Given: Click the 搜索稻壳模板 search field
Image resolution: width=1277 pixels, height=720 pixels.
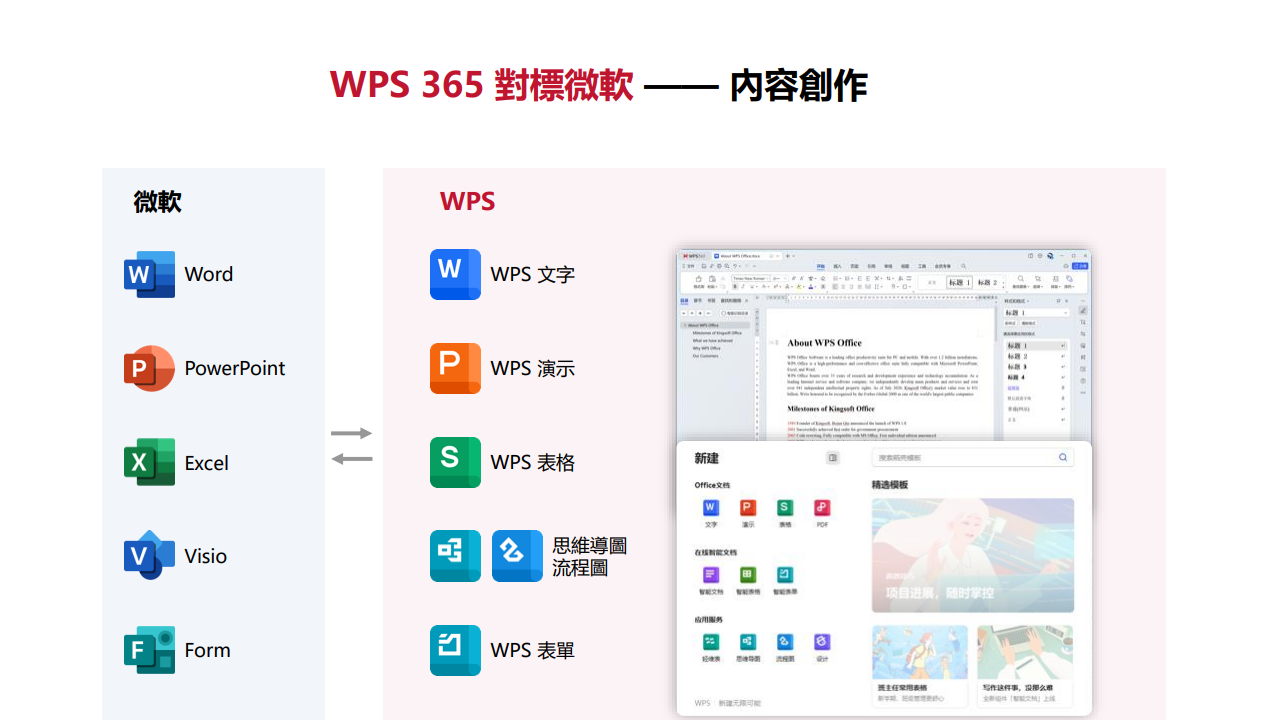Looking at the screenshot, I should [x=972, y=457].
